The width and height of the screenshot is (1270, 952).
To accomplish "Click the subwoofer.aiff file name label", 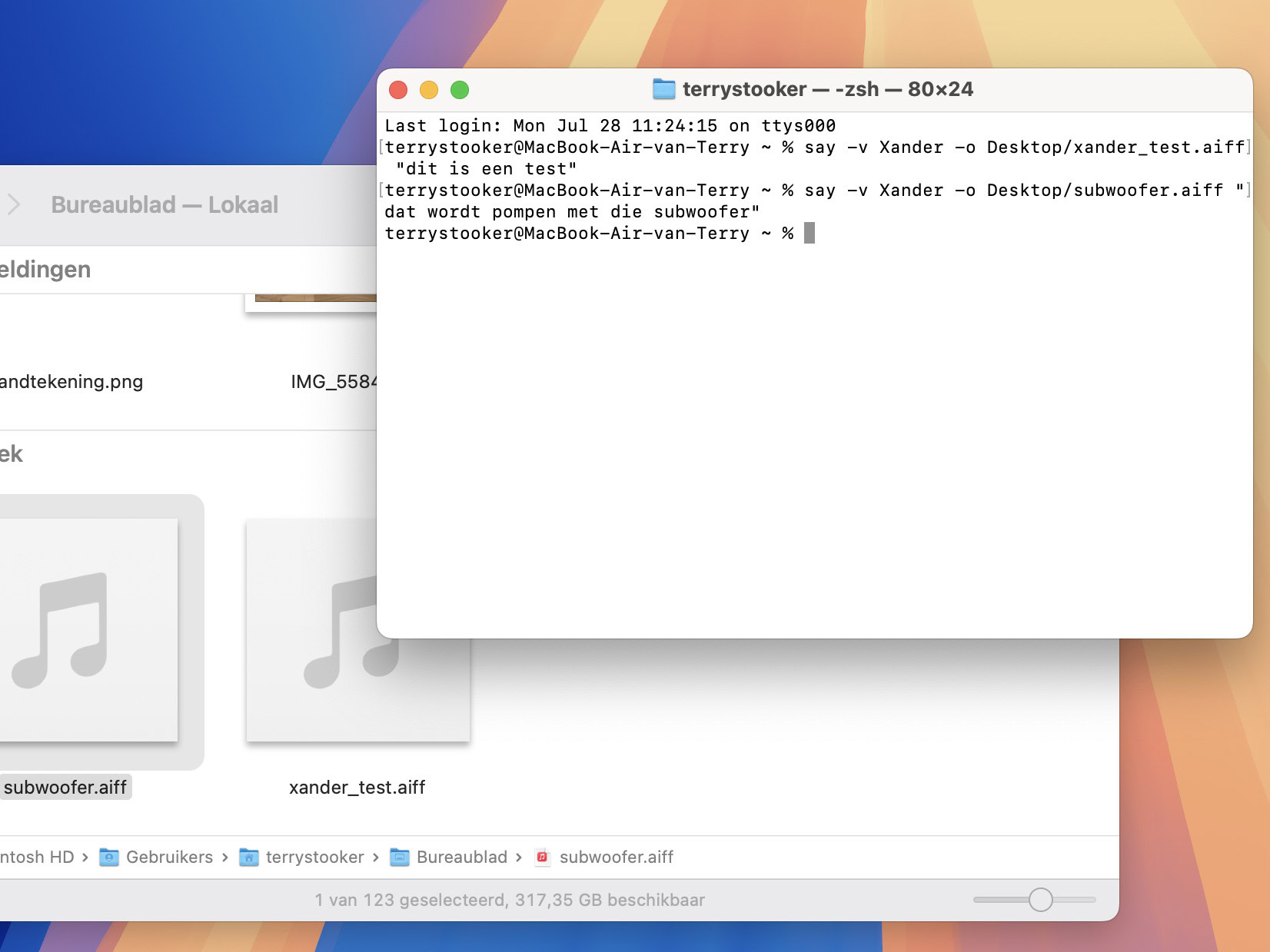I will (x=65, y=787).
